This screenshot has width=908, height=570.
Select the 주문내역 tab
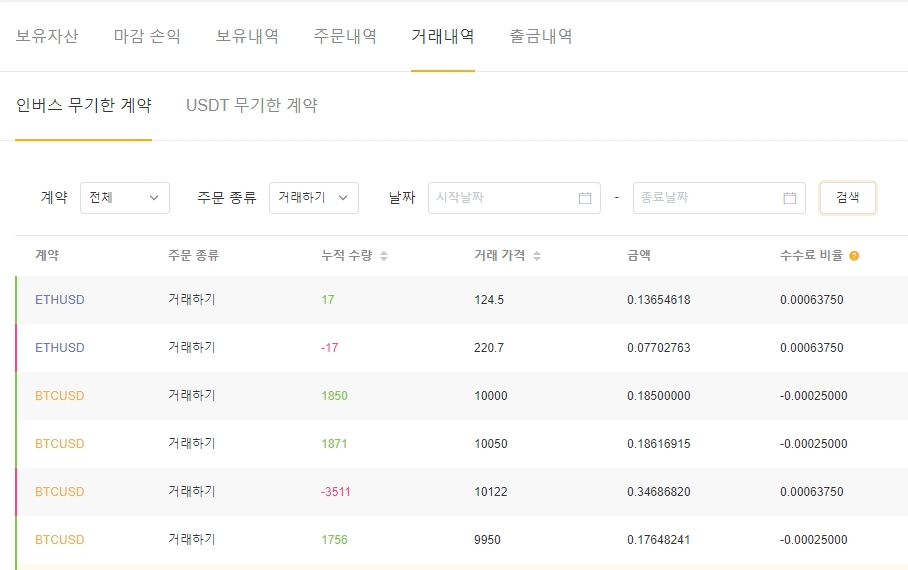click(345, 36)
